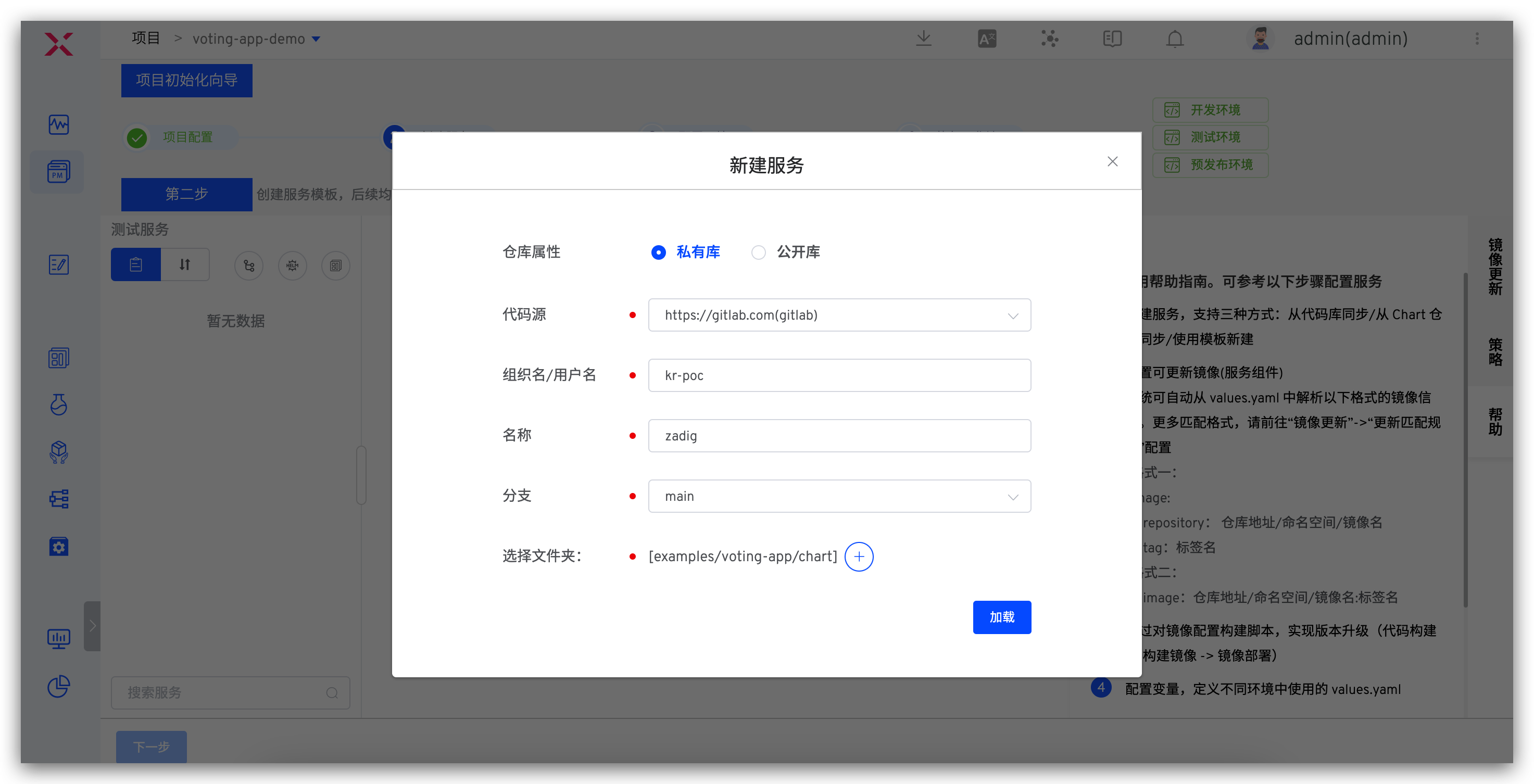Click the 加载 load button
Viewport: 1534px width, 784px height.
click(x=1002, y=617)
